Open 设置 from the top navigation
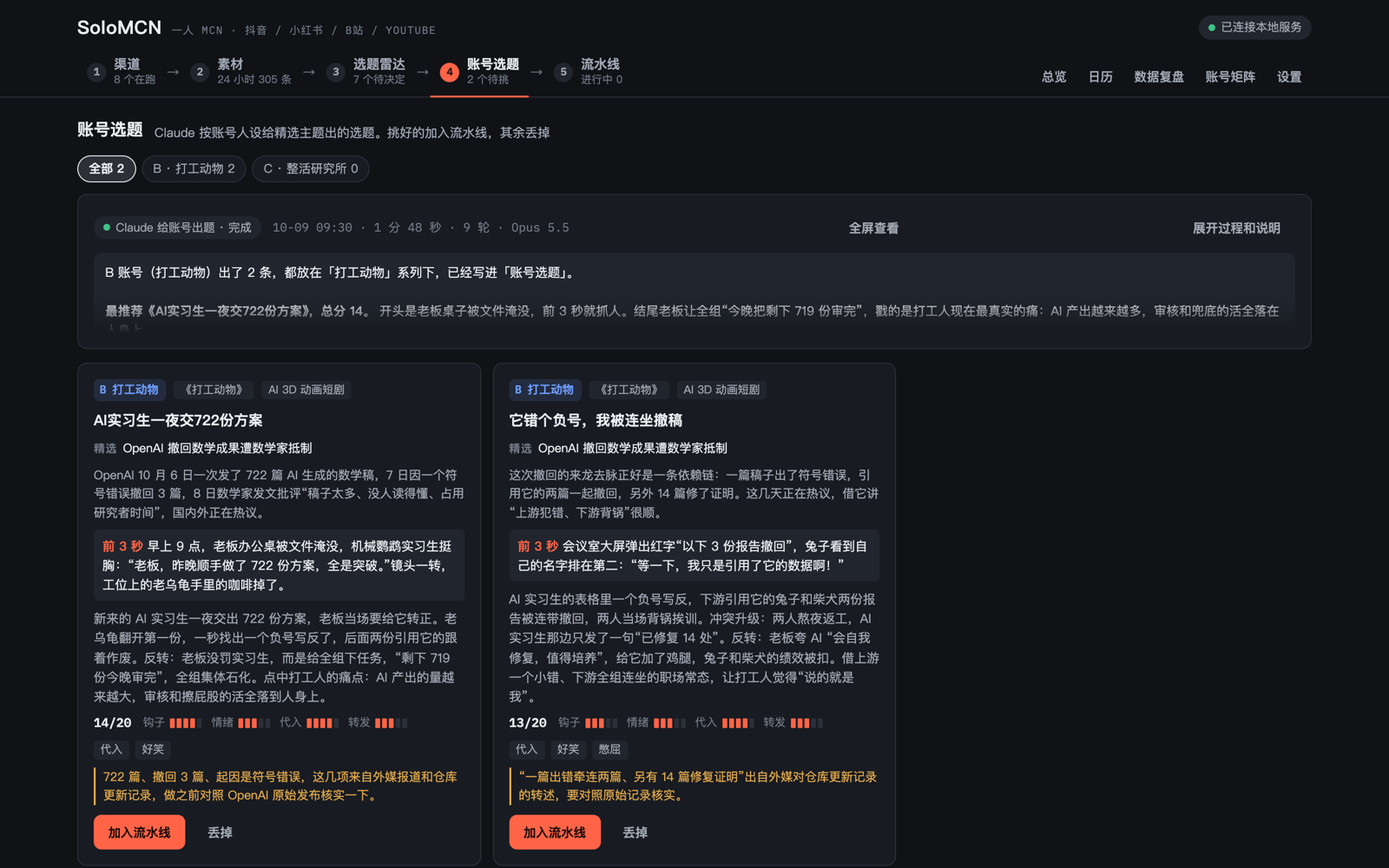Viewport: 1389px width, 868px height. coord(1289,76)
